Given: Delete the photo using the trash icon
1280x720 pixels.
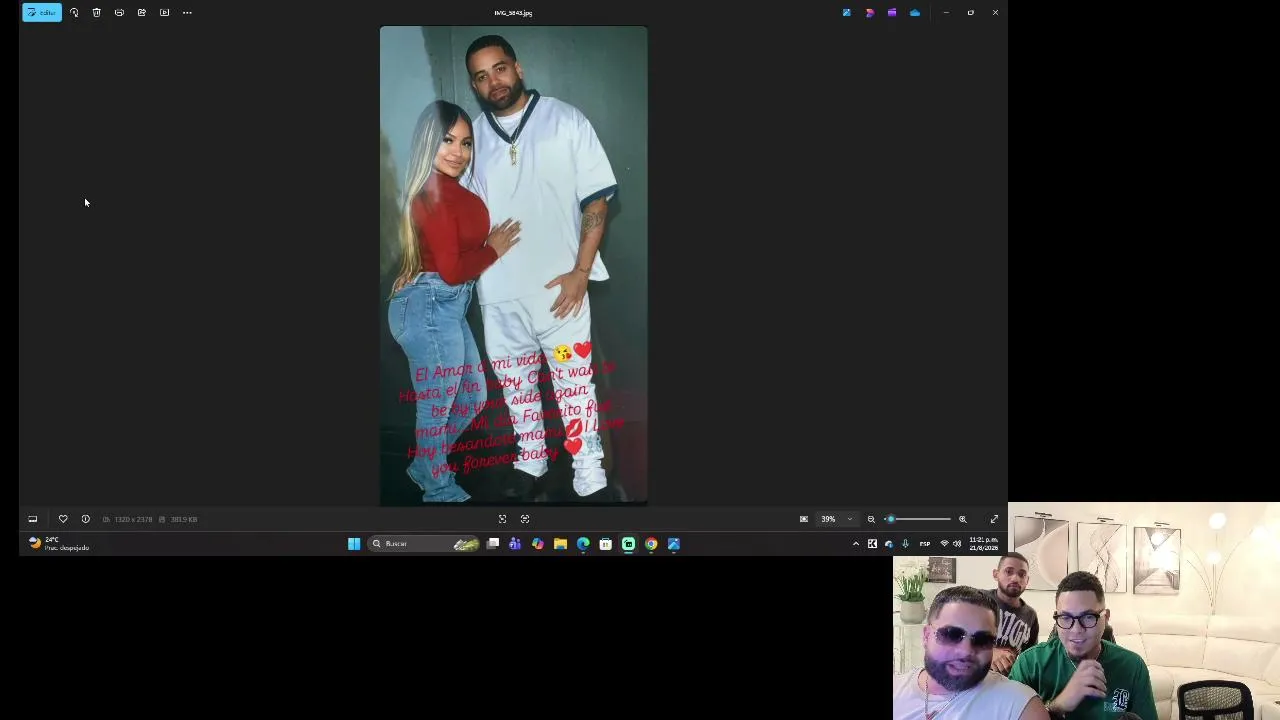Looking at the screenshot, I should (97, 13).
